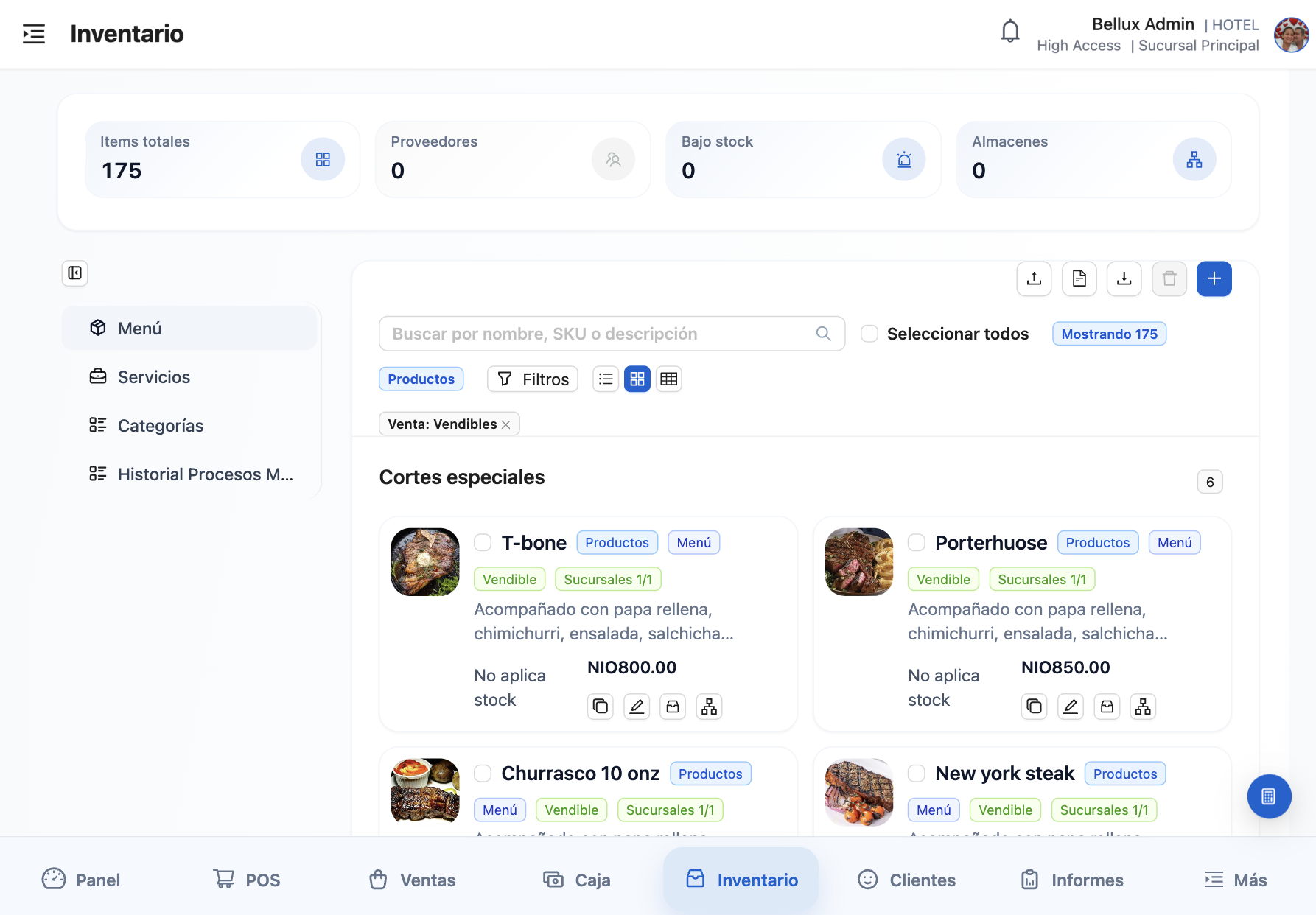Collapse the inventory sidebar panel icon
Image resolution: width=1316 pixels, height=915 pixels.
click(x=75, y=273)
